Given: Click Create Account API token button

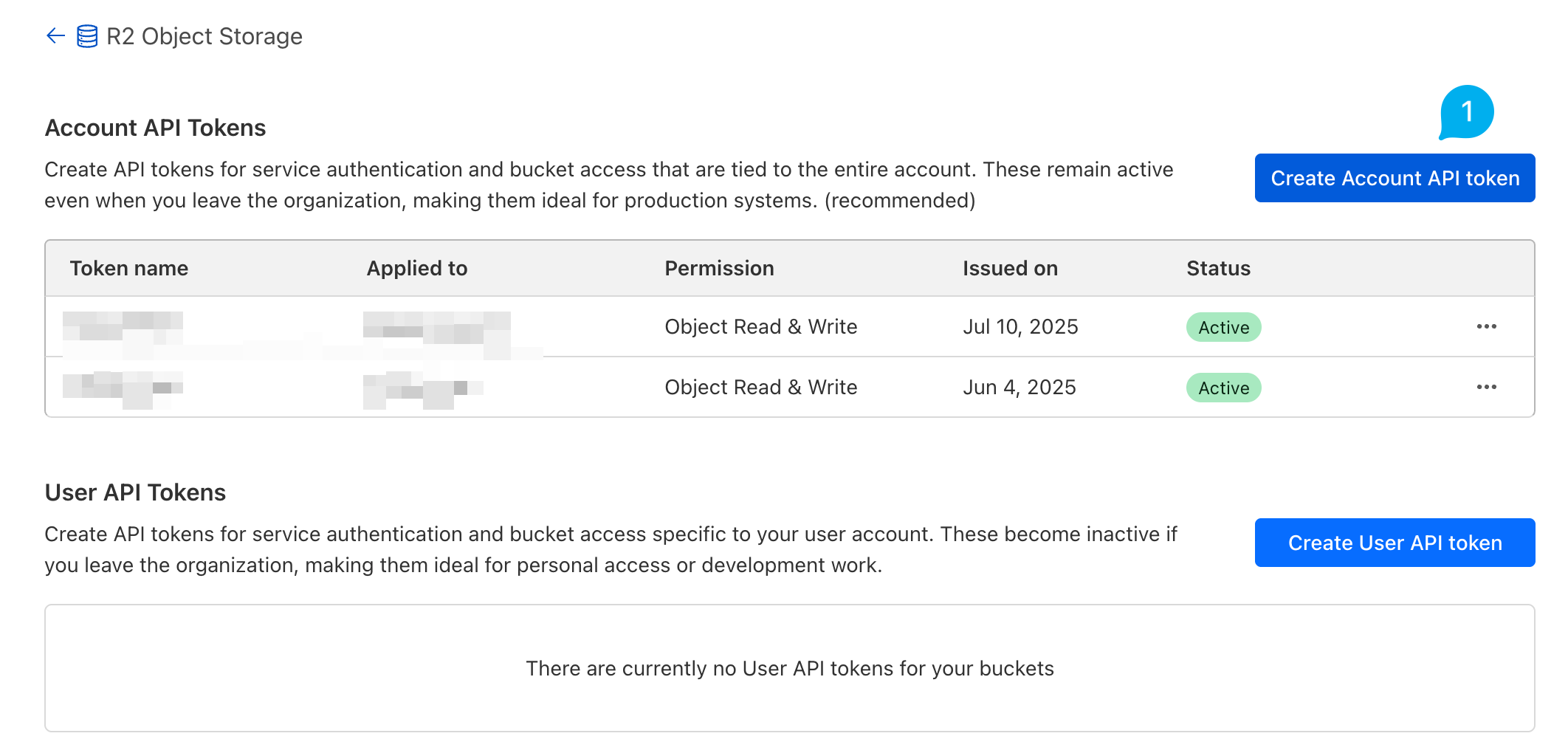Looking at the screenshot, I should [1395, 178].
